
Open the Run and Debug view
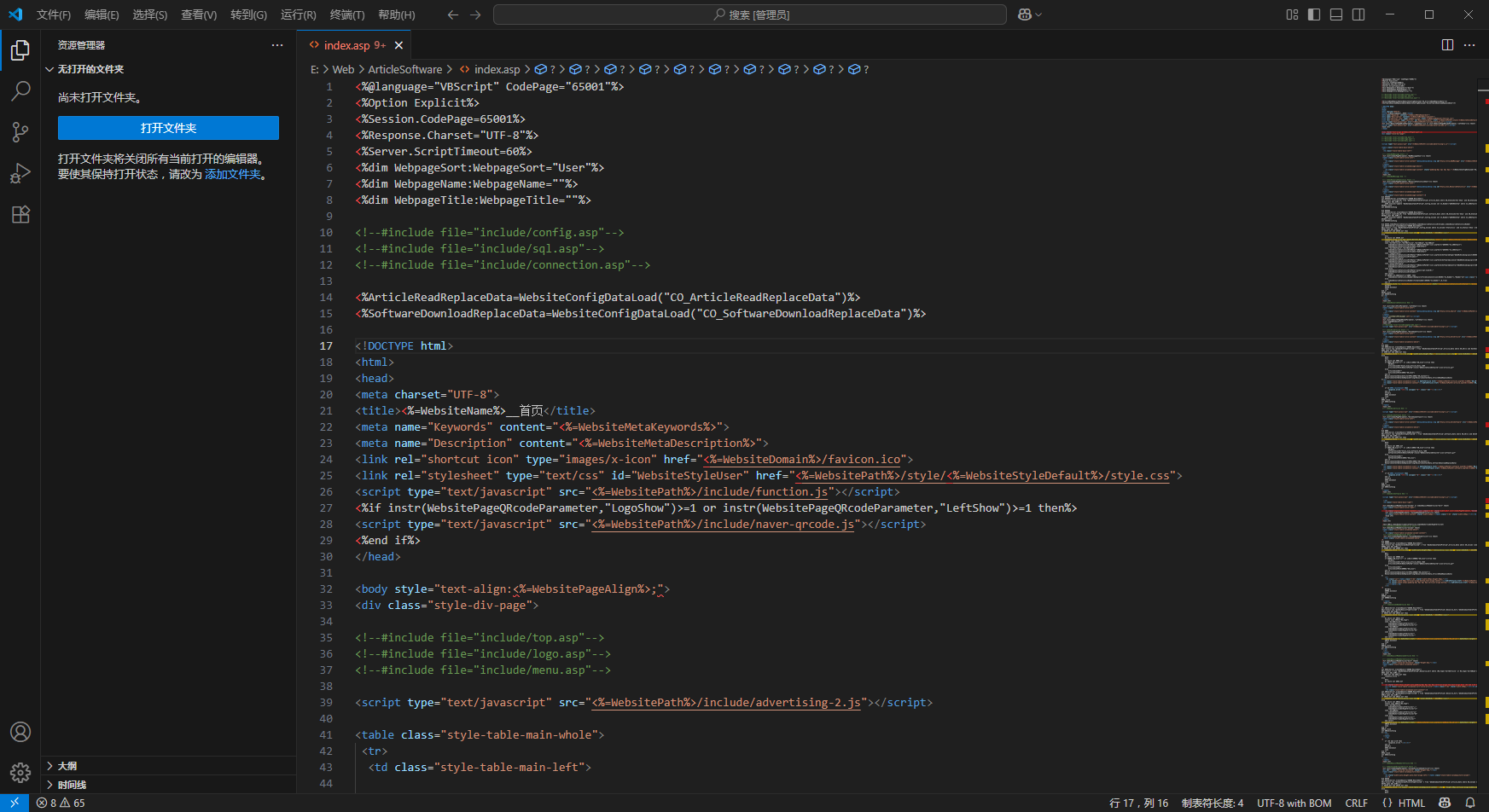(20, 173)
